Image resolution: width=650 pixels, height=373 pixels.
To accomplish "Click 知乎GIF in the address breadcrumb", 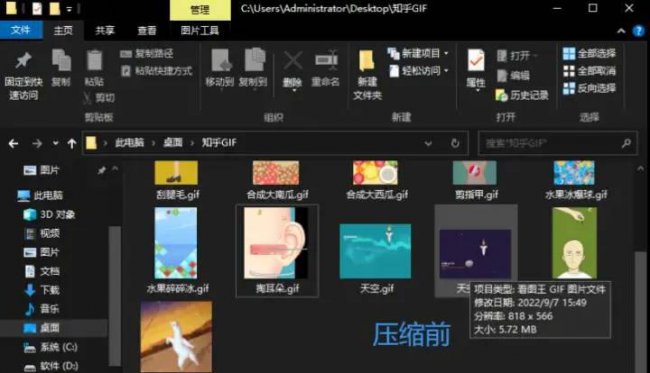I will point(219,143).
